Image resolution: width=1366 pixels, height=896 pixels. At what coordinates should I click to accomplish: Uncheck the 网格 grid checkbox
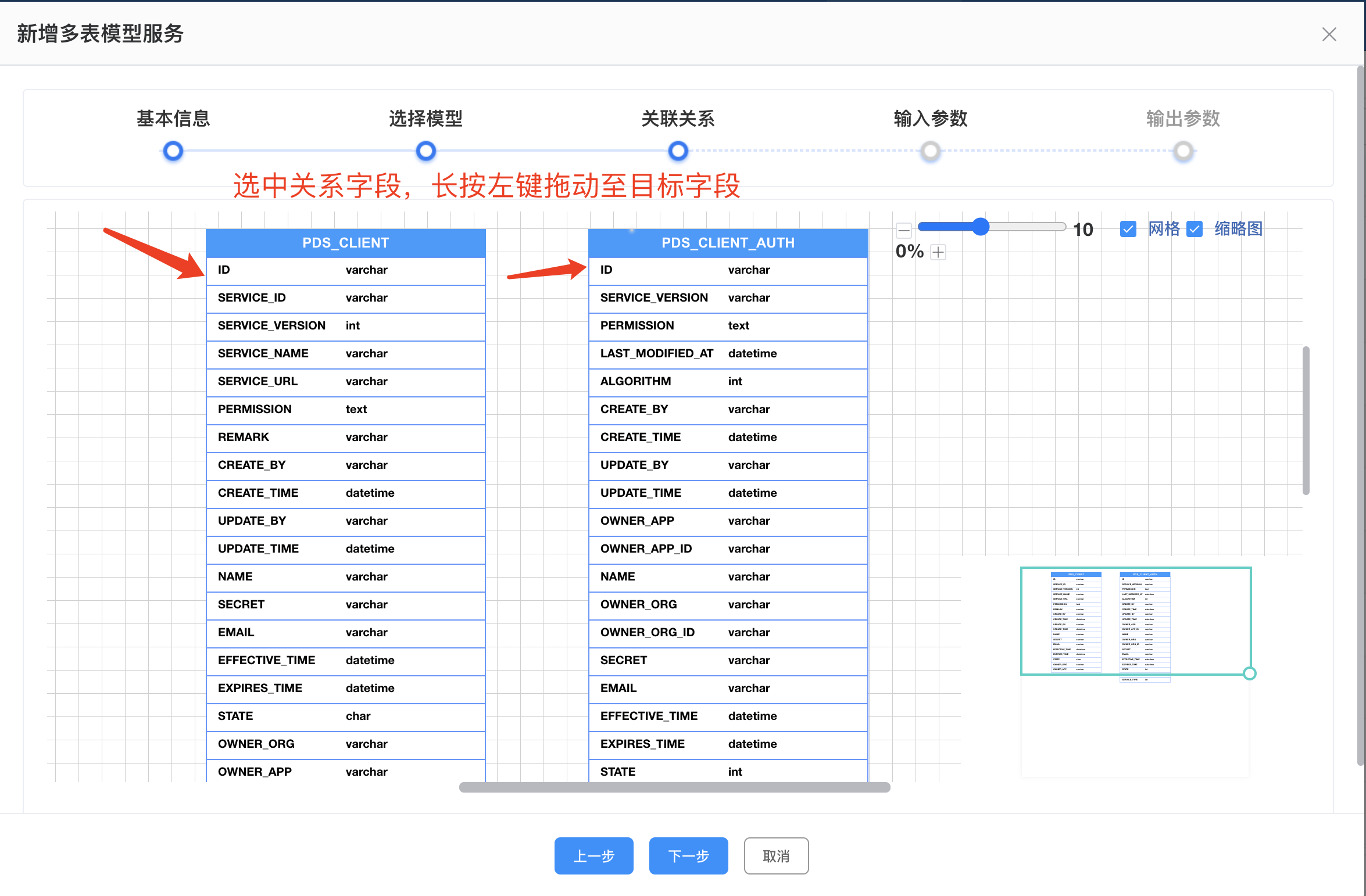coord(1128,229)
